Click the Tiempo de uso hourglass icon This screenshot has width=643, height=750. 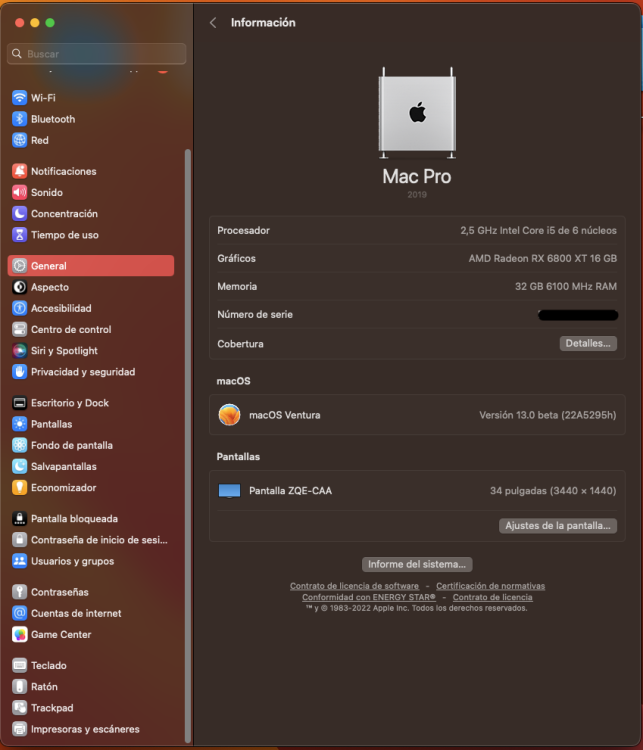click(x=20, y=235)
